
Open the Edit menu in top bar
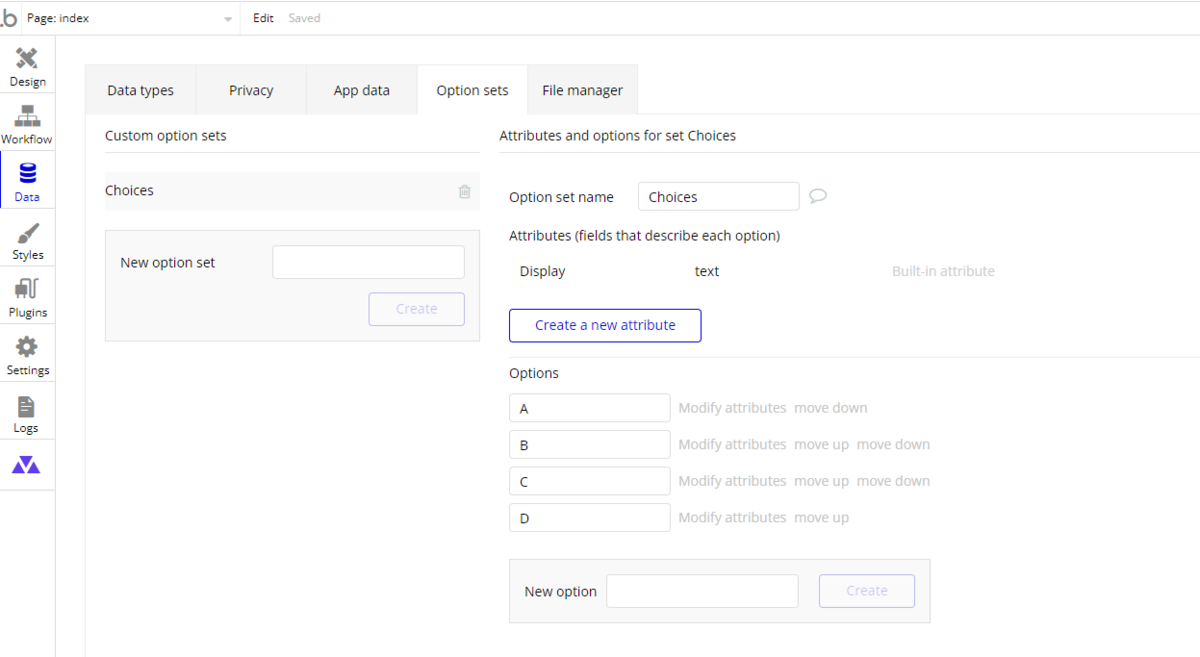point(263,18)
